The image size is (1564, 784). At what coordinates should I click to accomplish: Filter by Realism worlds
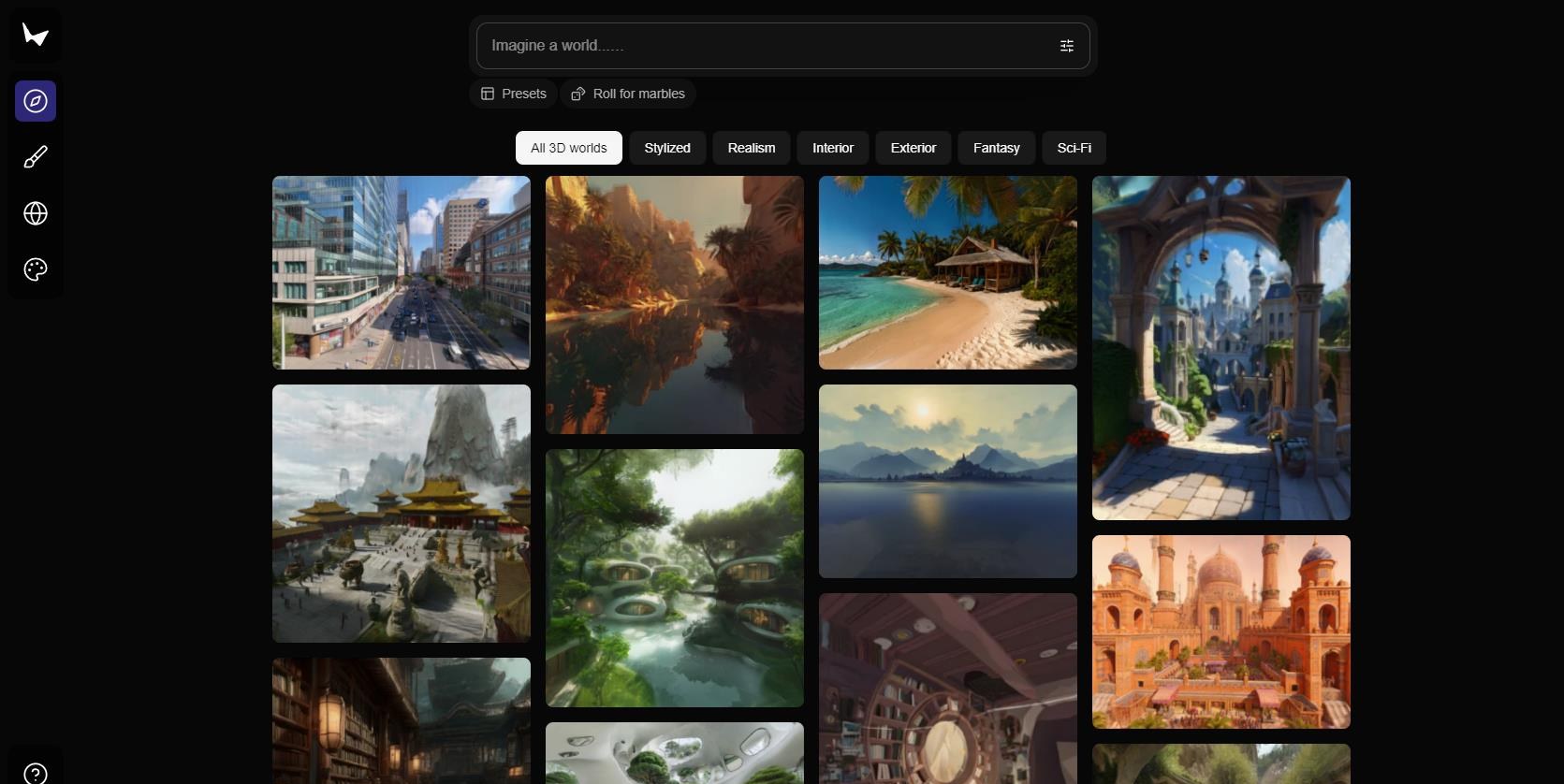coord(752,148)
